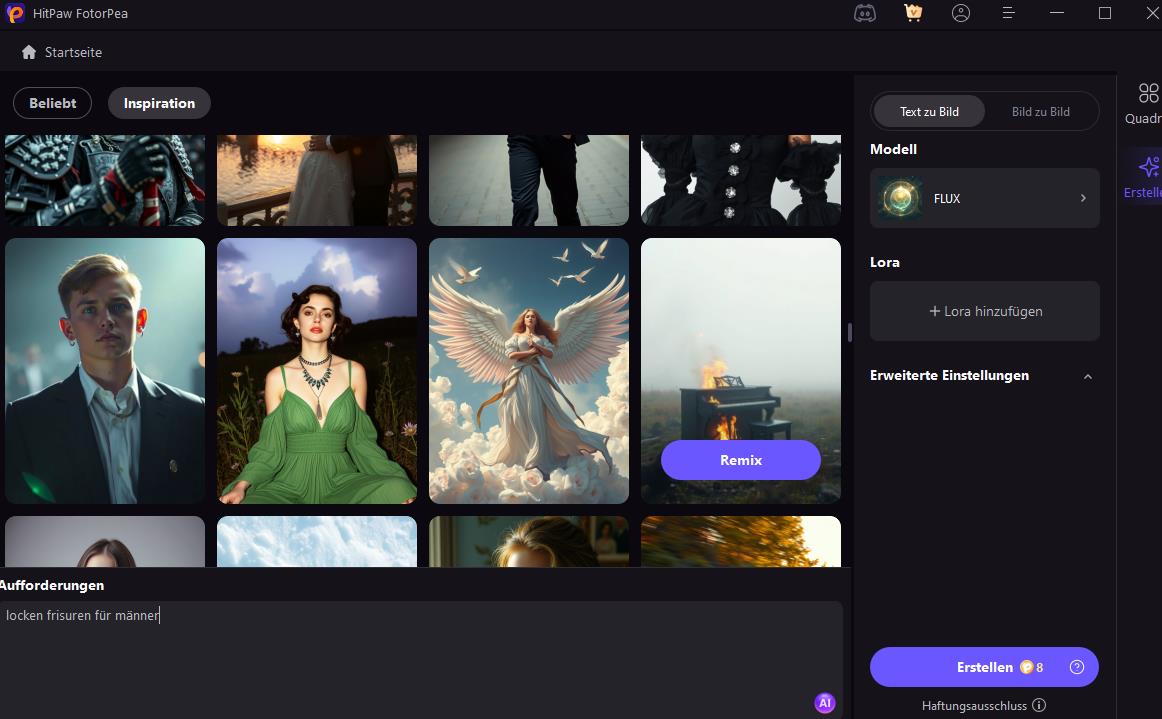Open the Erstellen sidebar sparkle icon

point(1148,167)
